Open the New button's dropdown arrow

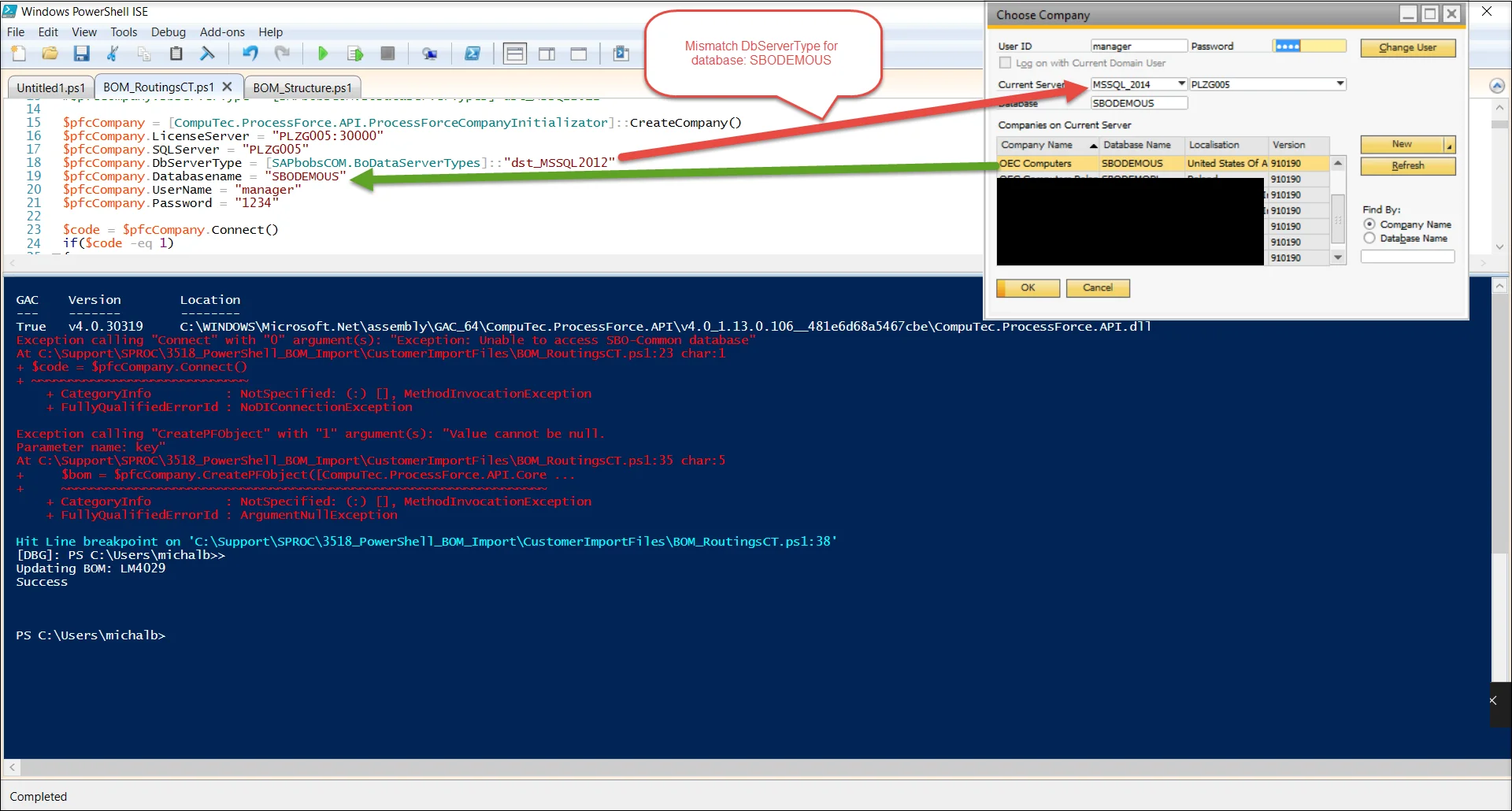(1450, 145)
